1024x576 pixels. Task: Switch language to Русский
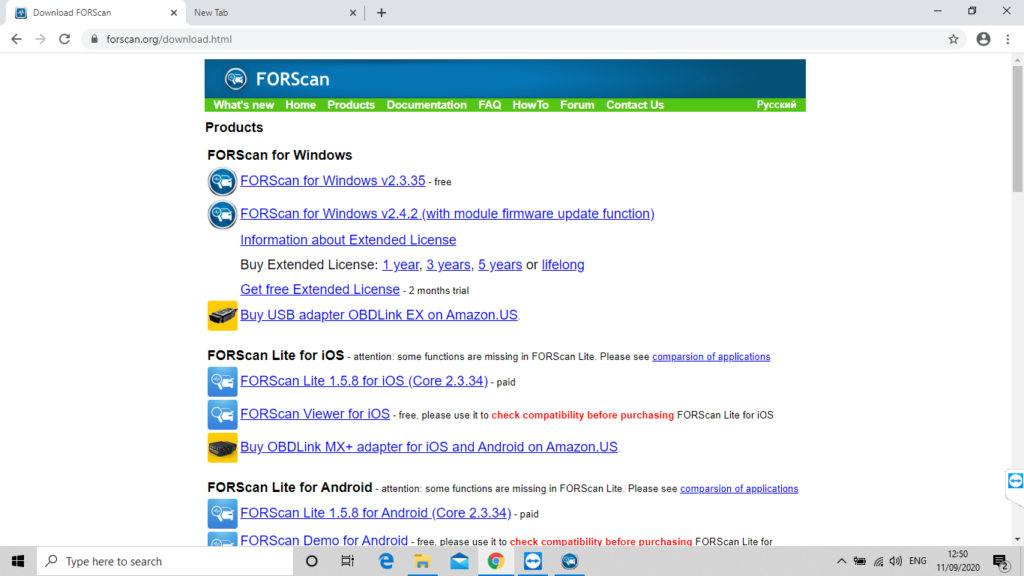pos(776,105)
